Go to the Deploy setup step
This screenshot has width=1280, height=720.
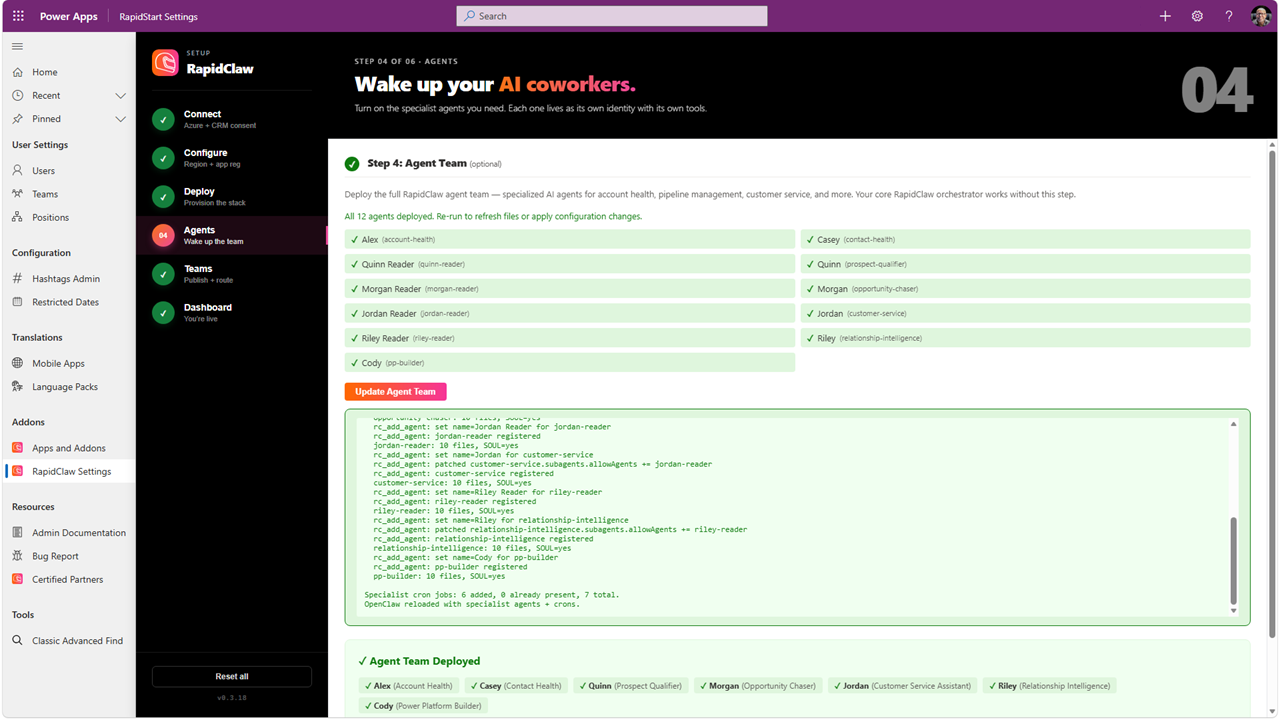point(232,197)
